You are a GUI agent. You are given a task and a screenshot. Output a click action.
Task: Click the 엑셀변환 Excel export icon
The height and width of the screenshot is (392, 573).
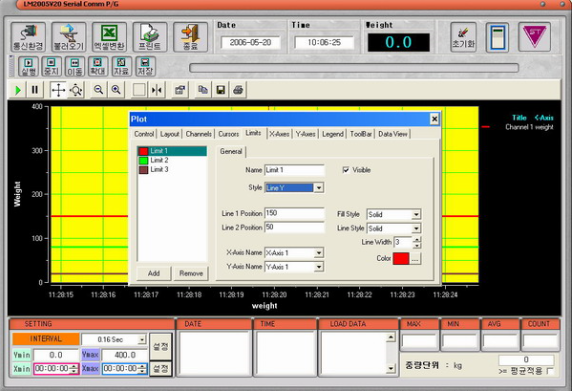(109, 37)
